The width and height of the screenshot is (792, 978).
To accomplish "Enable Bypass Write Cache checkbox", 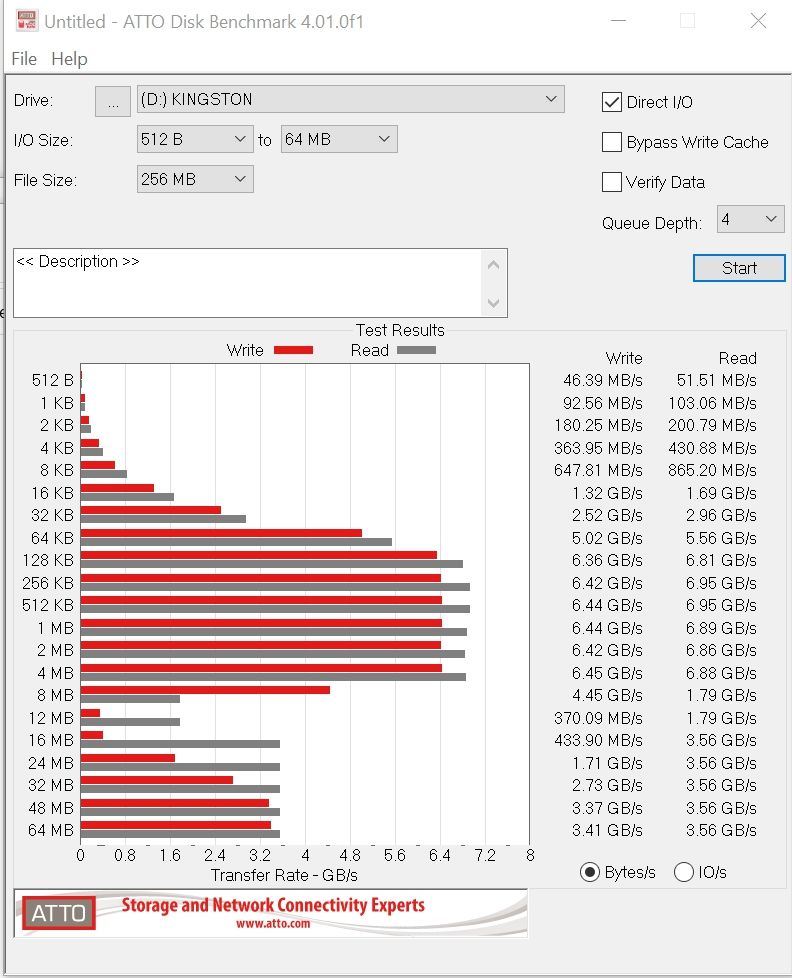I will click(612, 142).
